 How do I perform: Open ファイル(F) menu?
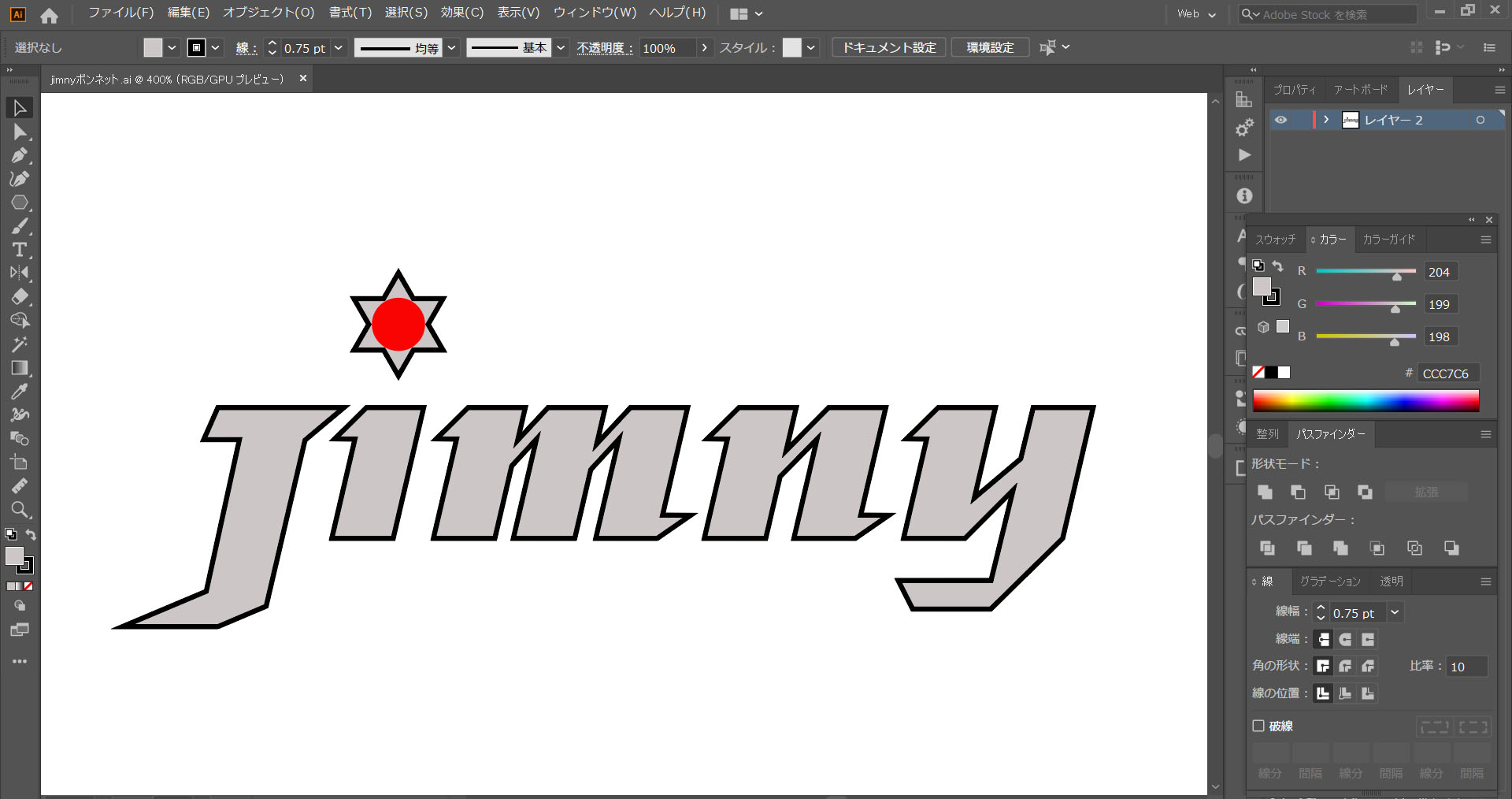pyautogui.click(x=120, y=13)
